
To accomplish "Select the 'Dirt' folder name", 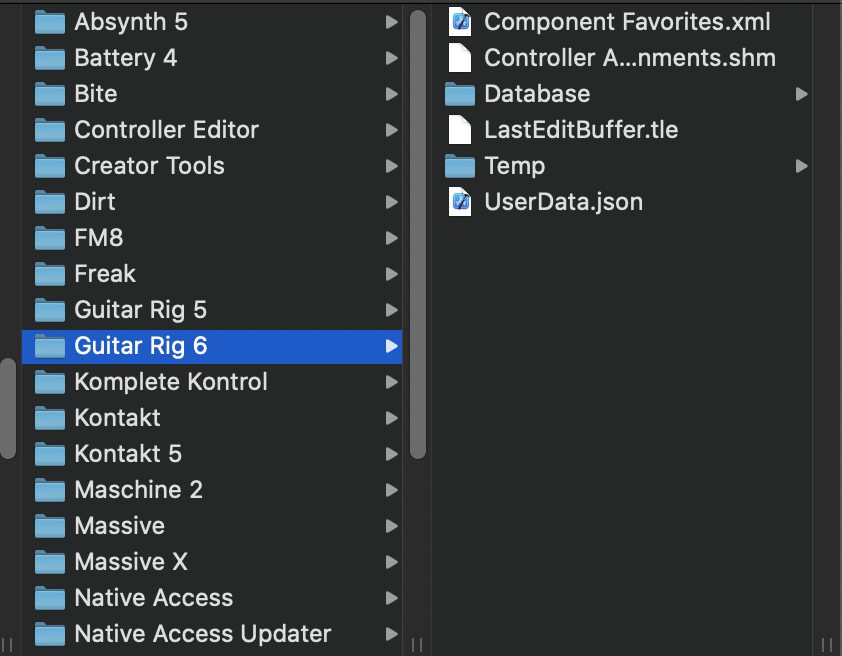I will 95,202.
